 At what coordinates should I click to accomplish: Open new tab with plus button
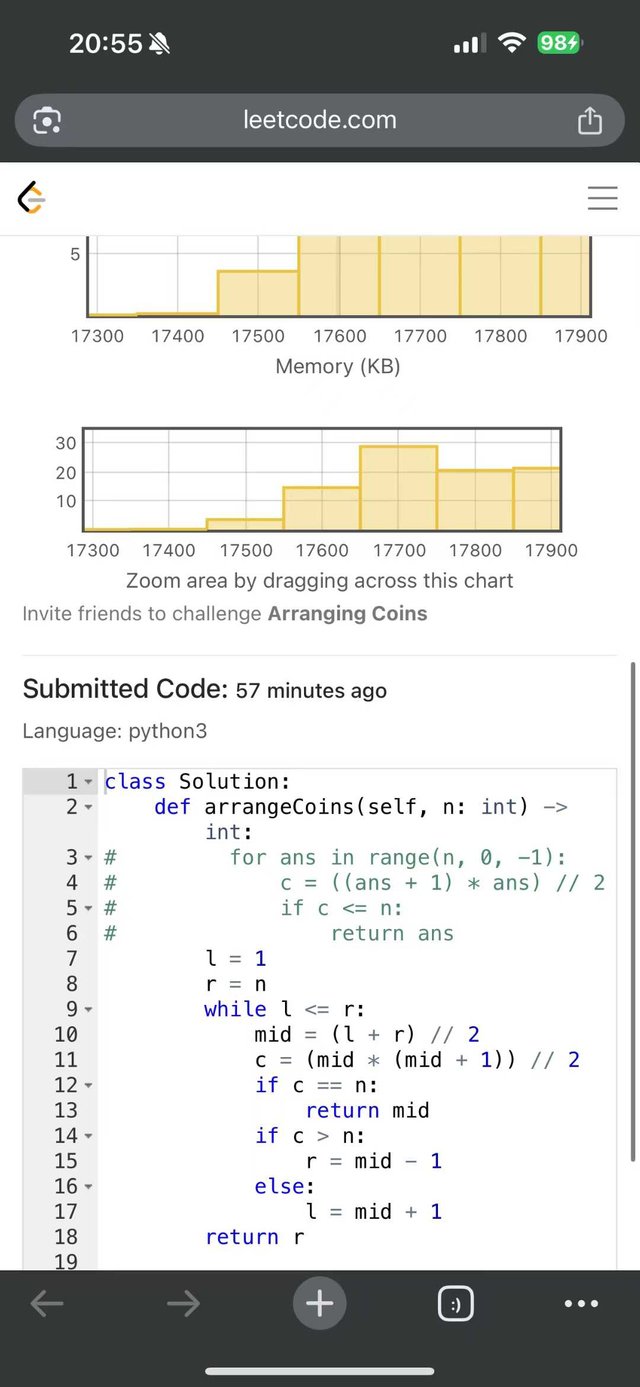pos(320,1304)
